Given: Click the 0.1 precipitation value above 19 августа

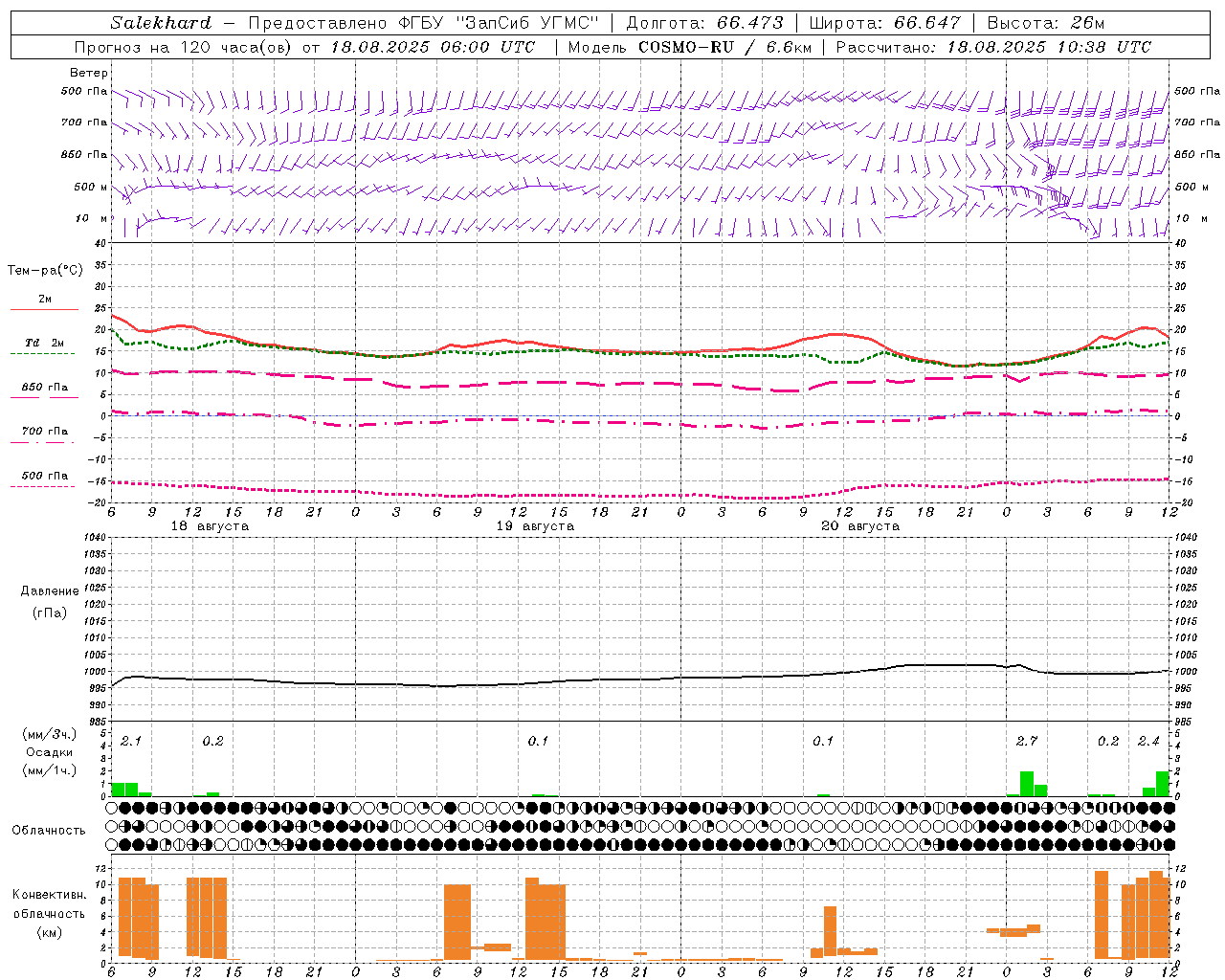Looking at the screenshot, I should (x=538, y=742).
